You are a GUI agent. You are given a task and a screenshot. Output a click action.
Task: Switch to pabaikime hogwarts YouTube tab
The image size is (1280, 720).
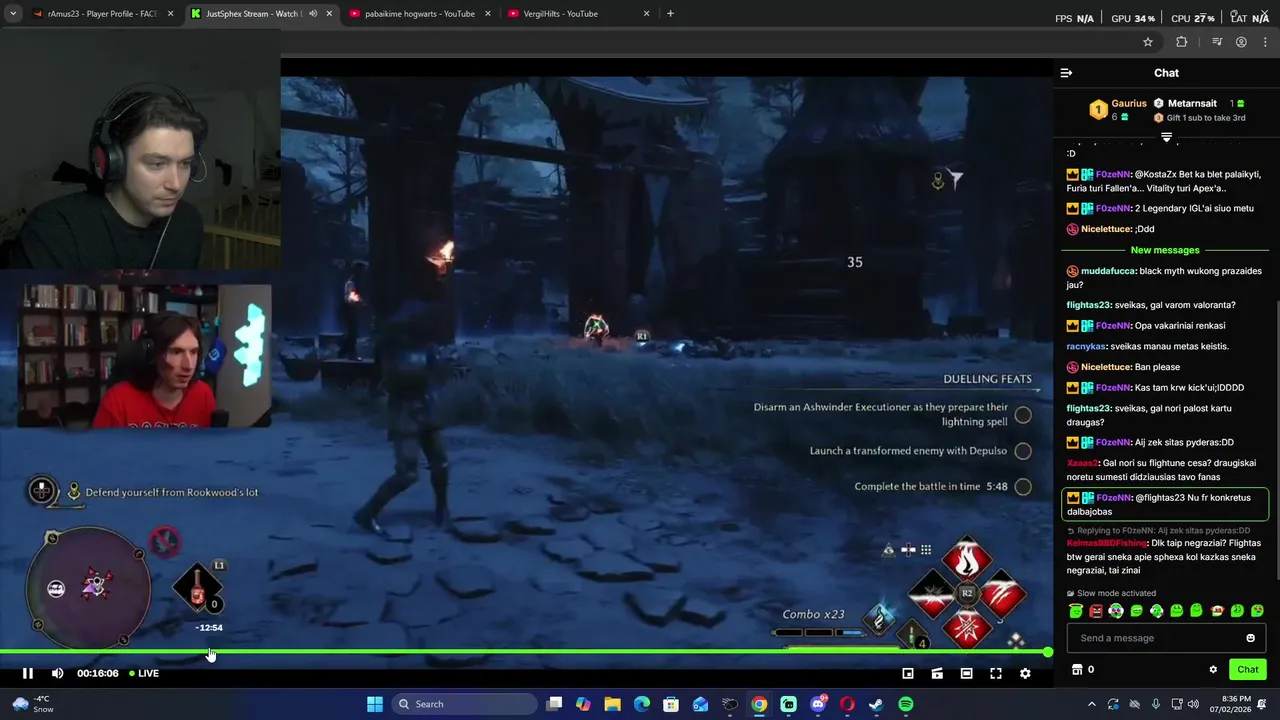click(420, 14)
